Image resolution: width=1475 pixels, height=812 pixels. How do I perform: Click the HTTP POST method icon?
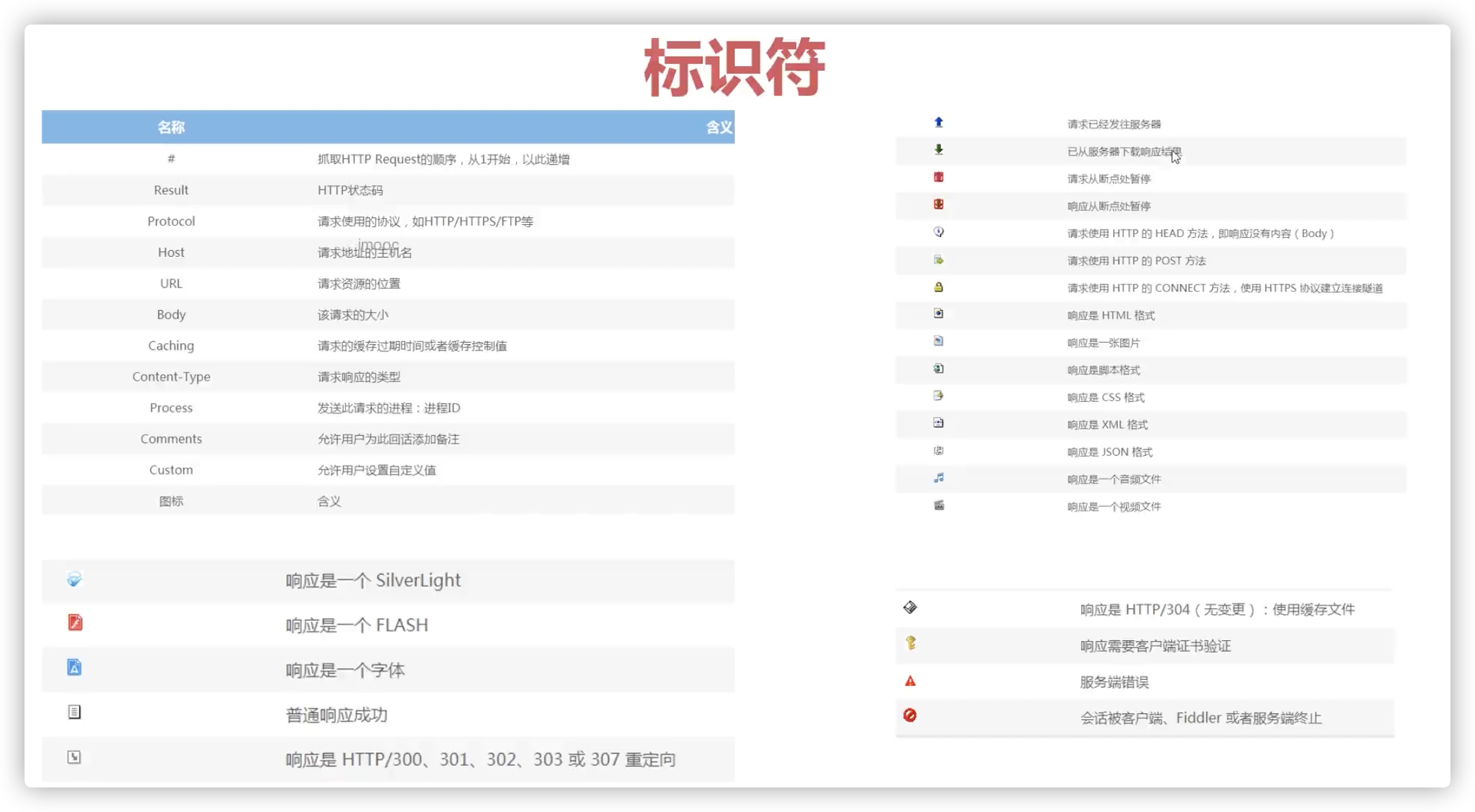pos(939,260)
